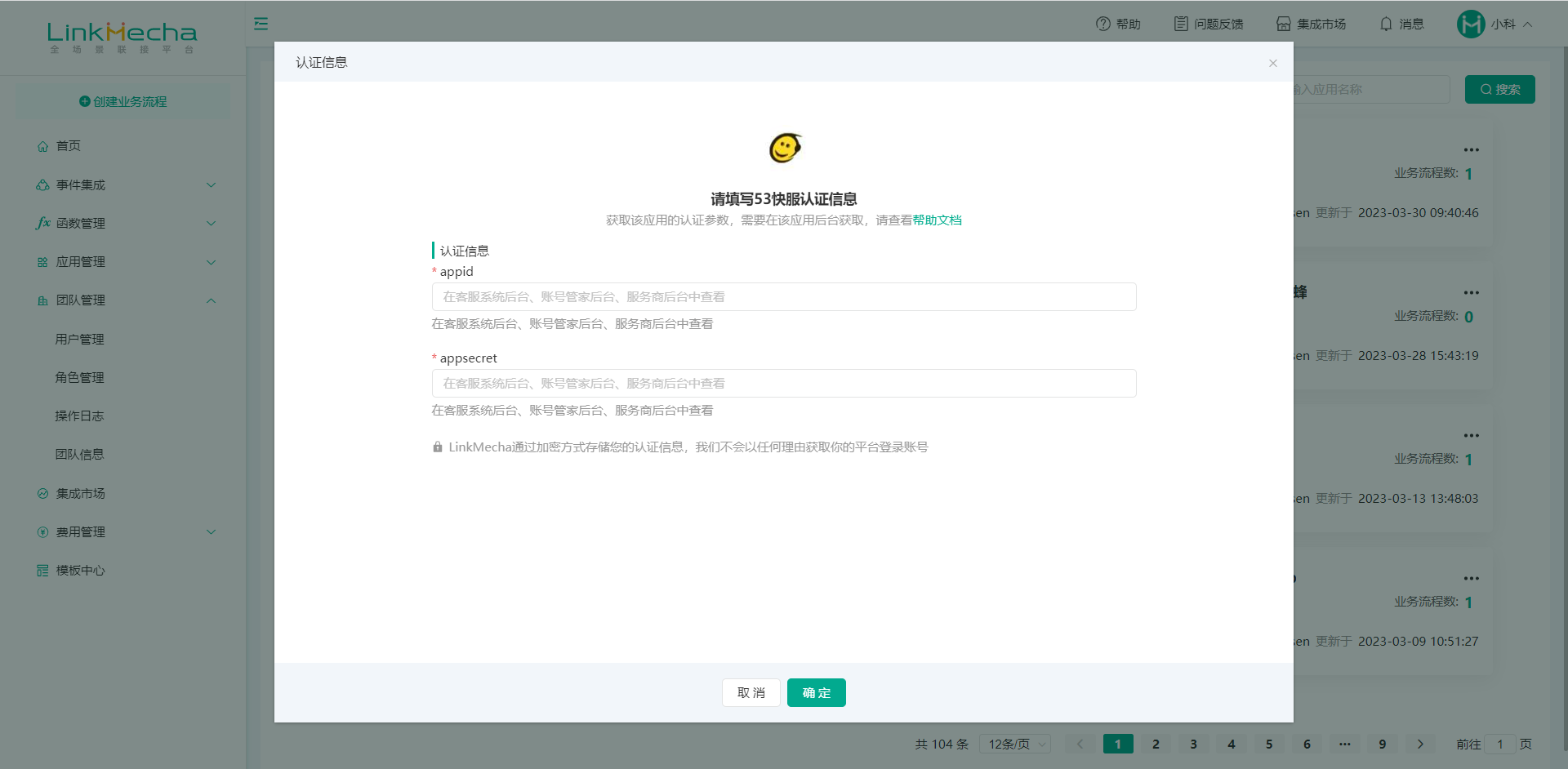This screenshot has height=769, width=1568.
Task: Expand the 应用管理 menu chevron
Action: [212, 262]
